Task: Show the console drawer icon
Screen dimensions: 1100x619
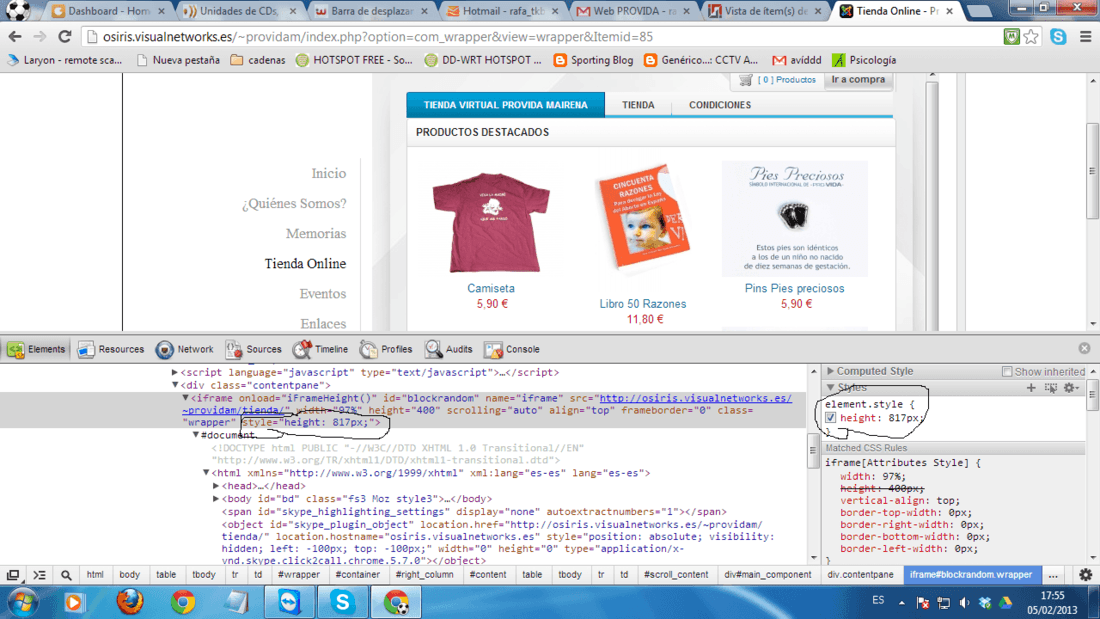Action: point(39,575)
